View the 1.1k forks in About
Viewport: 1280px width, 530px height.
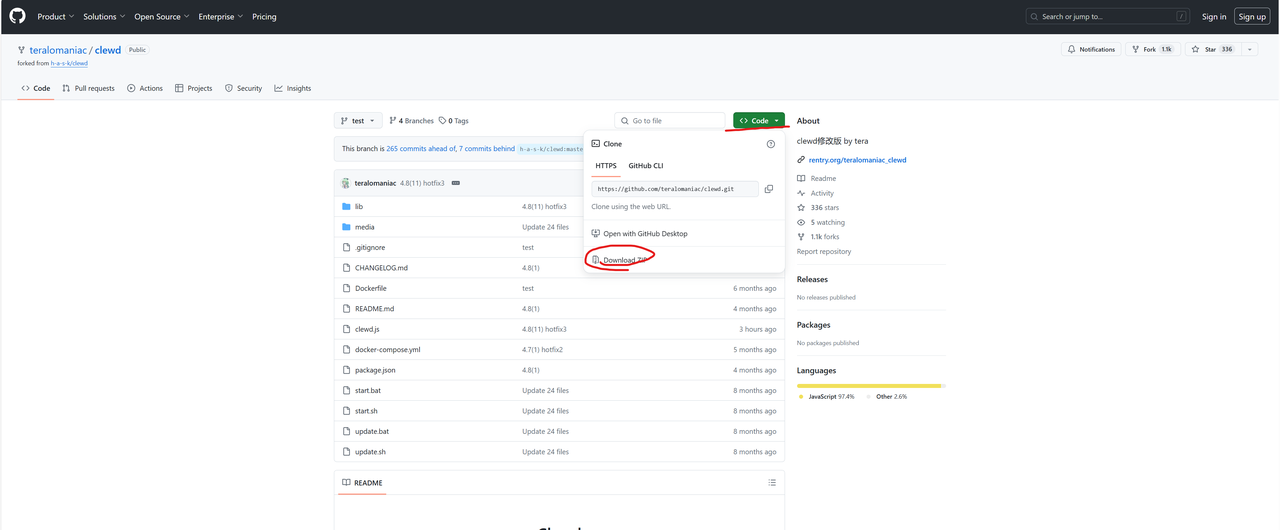coord(818,237)
